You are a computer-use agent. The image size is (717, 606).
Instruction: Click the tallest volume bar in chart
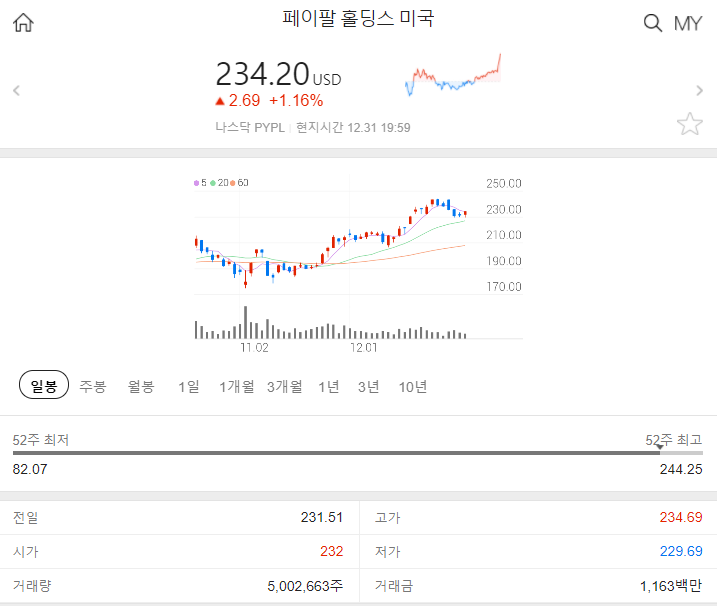[x=246, y=322]
